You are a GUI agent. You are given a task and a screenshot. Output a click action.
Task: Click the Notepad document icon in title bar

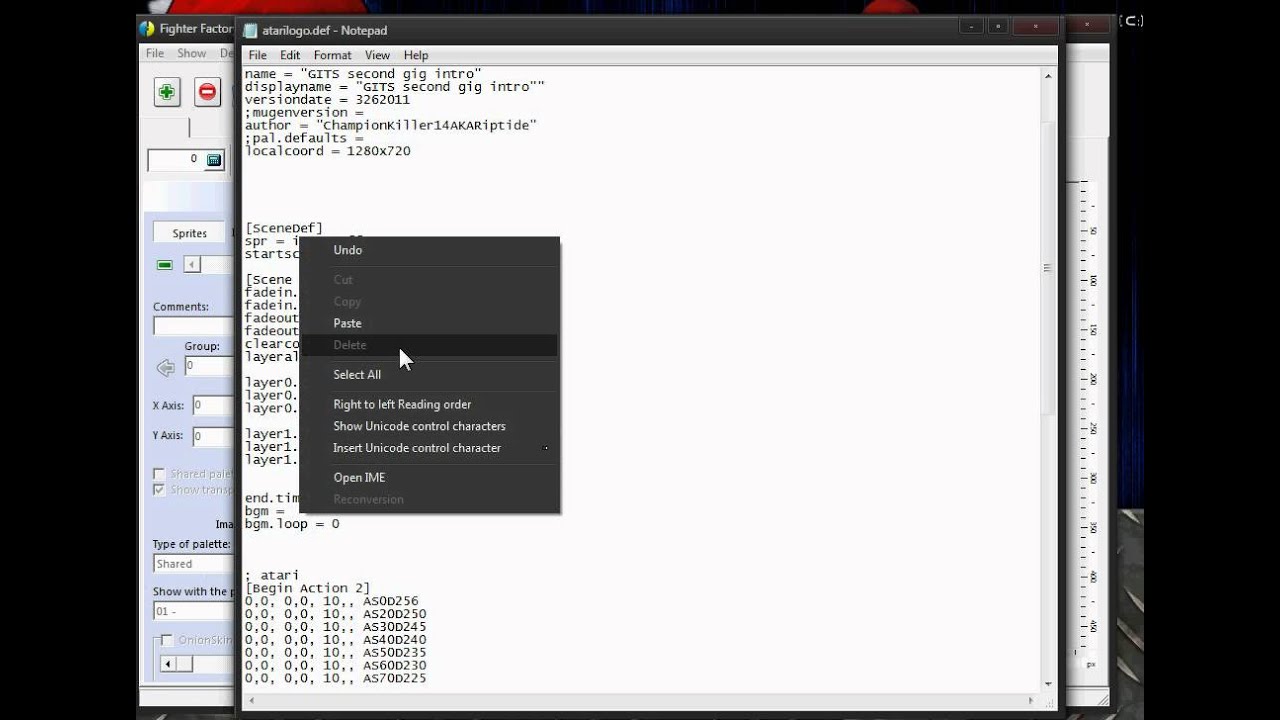click(250, 30)
